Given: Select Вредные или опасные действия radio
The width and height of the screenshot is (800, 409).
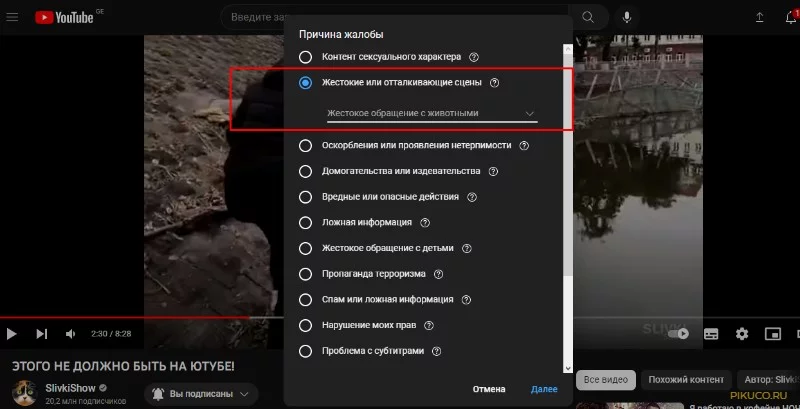Looking at the screenshot, I should [x=305, y=197].
